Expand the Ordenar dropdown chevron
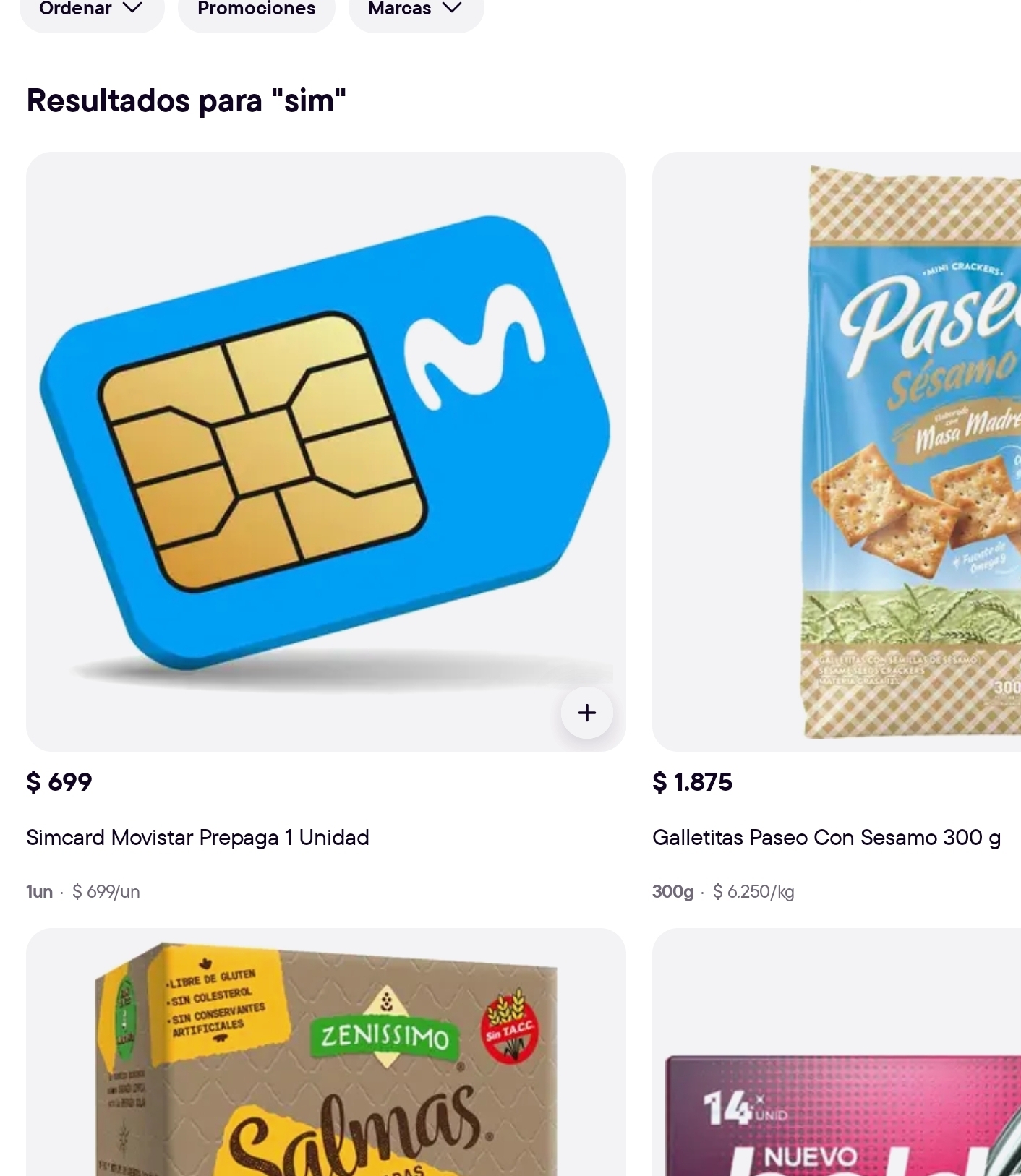Viewport: 1021px width, 1176px height. tap(132, 8)
